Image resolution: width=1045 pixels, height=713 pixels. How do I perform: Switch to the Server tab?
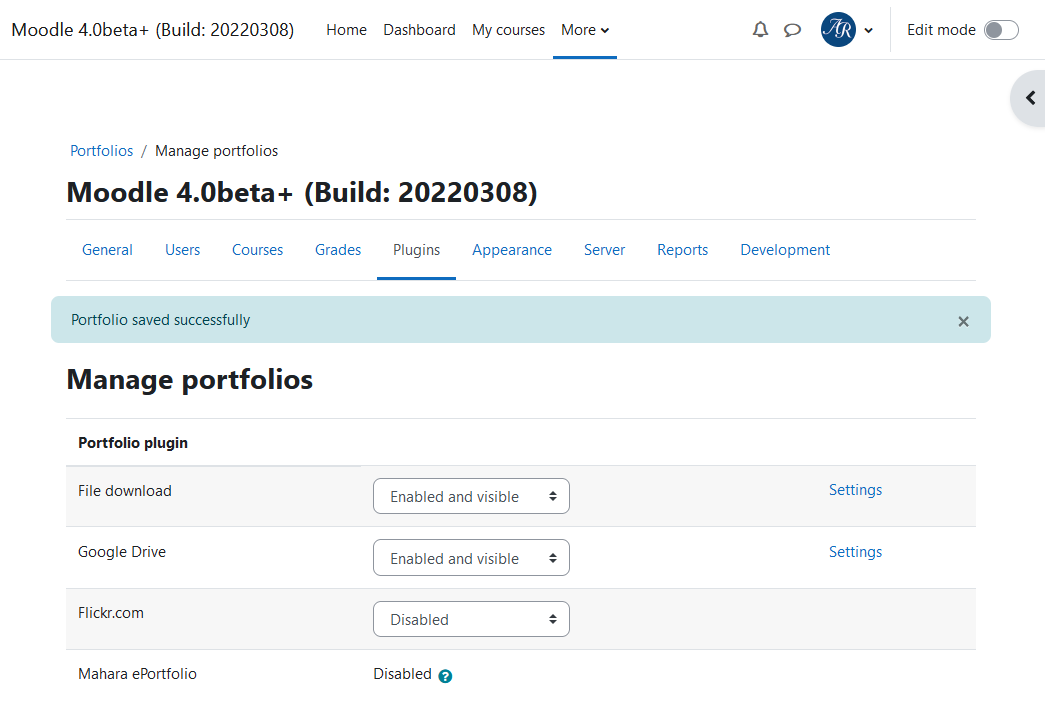[x=604, y=250]
